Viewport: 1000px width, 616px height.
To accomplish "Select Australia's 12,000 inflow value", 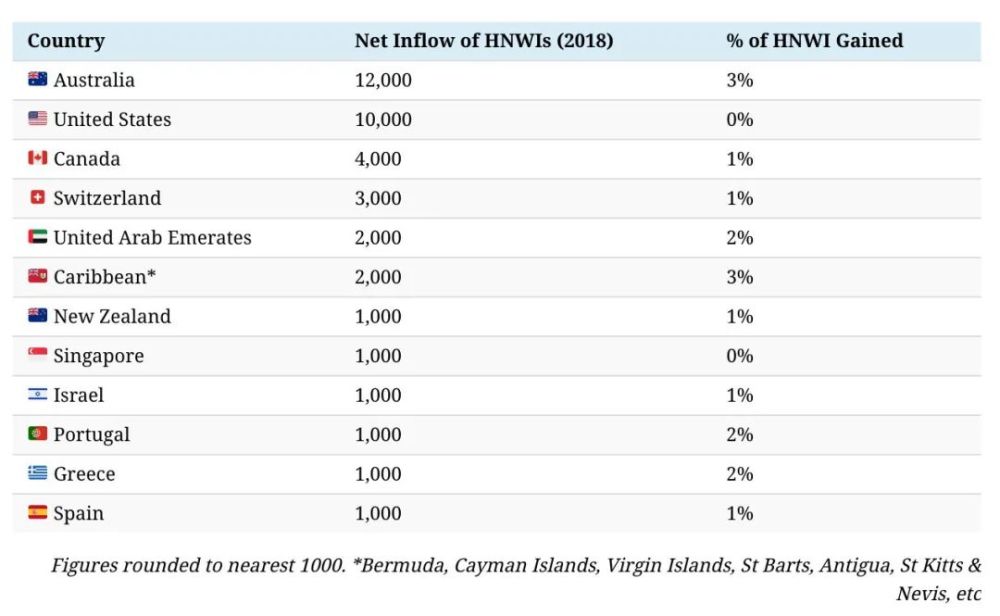I will pos(383,80).
